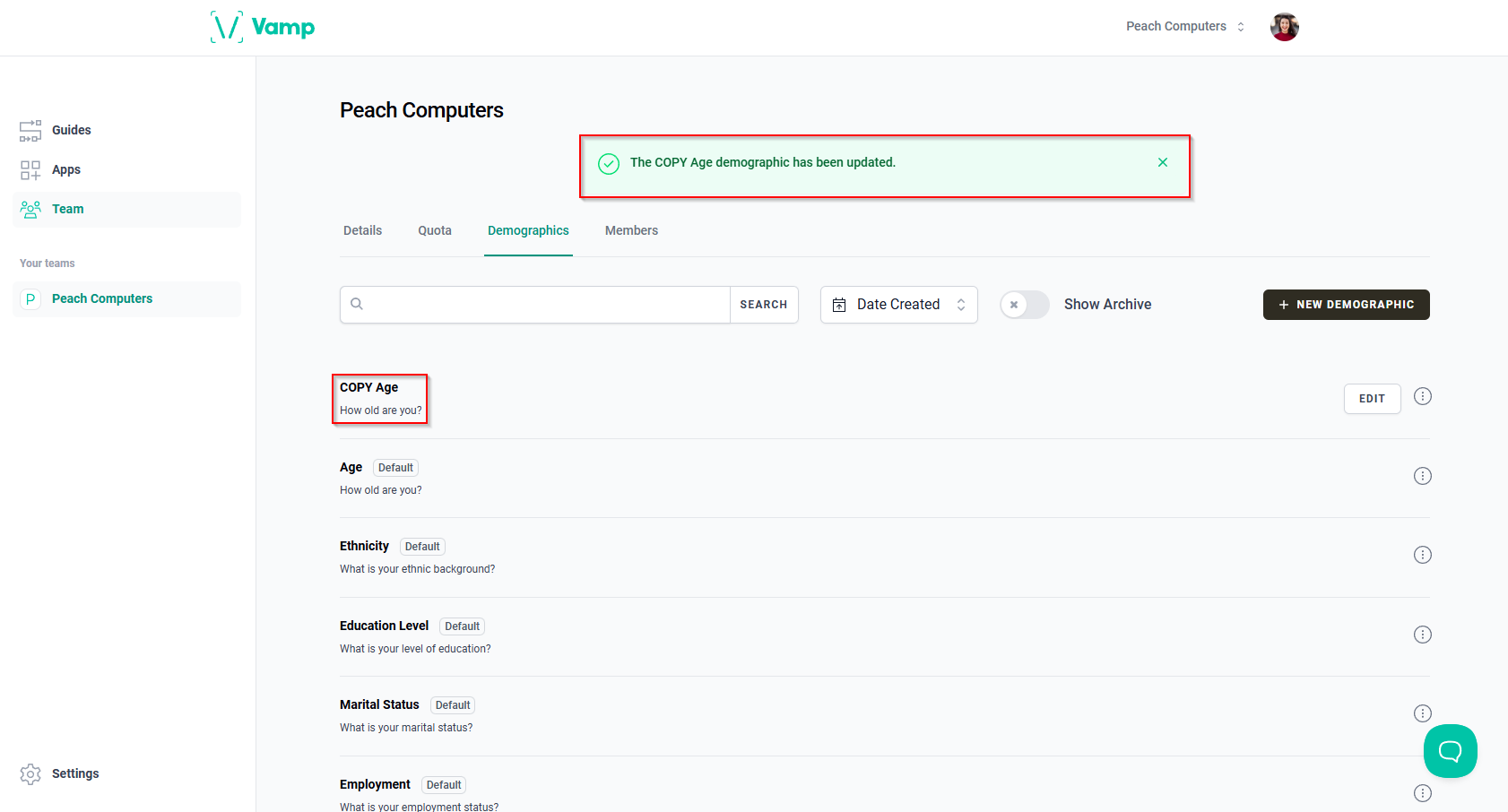Image resolution: width=1508 pixels, height=812 pixels.
Task: Open Settings gear icon
Action: (x=30, y=774)
